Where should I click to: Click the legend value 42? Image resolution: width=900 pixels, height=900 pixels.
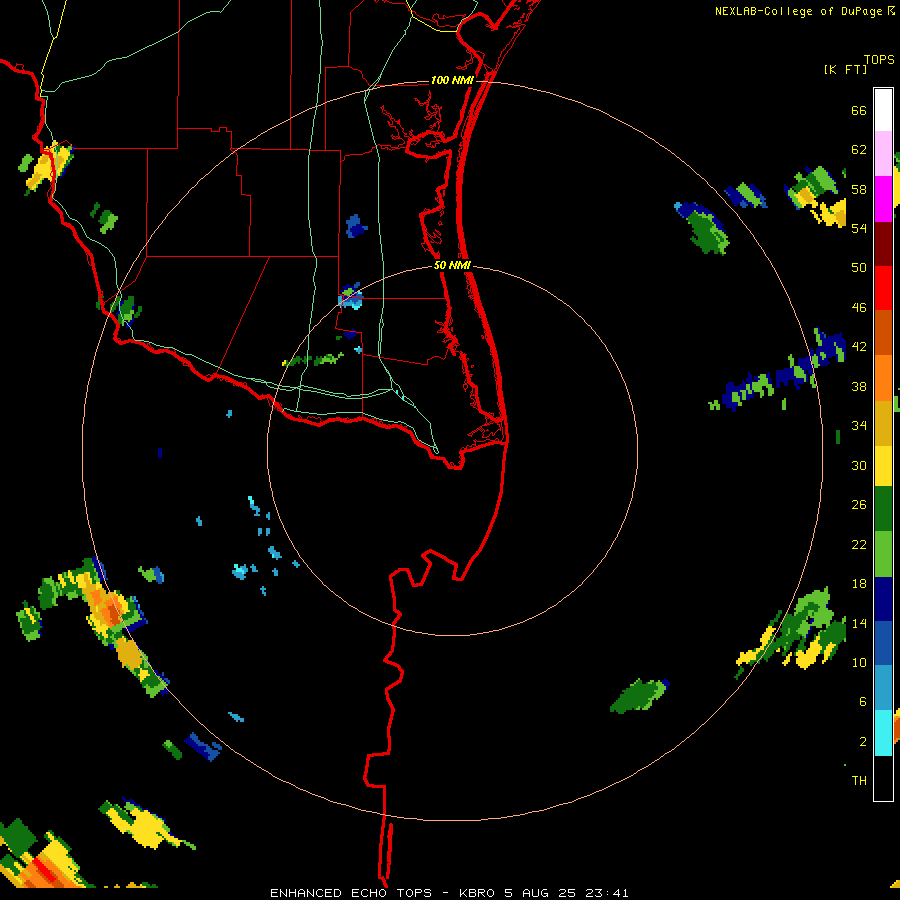[859, 347]
